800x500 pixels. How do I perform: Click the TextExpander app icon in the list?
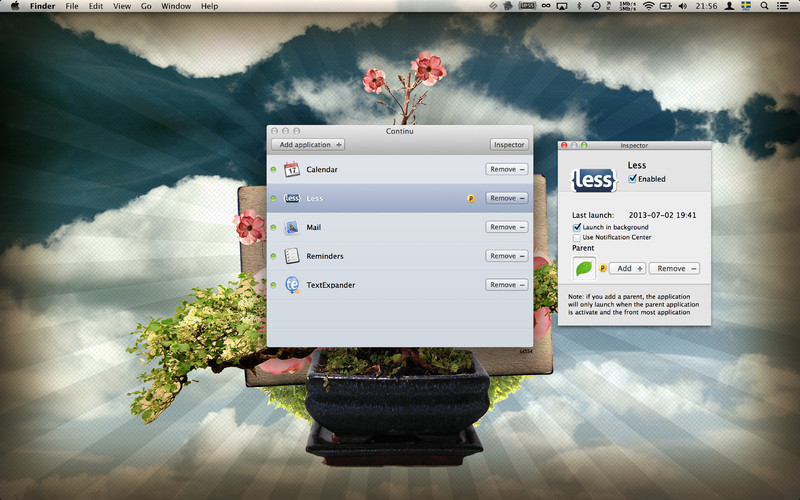point(292,285)
